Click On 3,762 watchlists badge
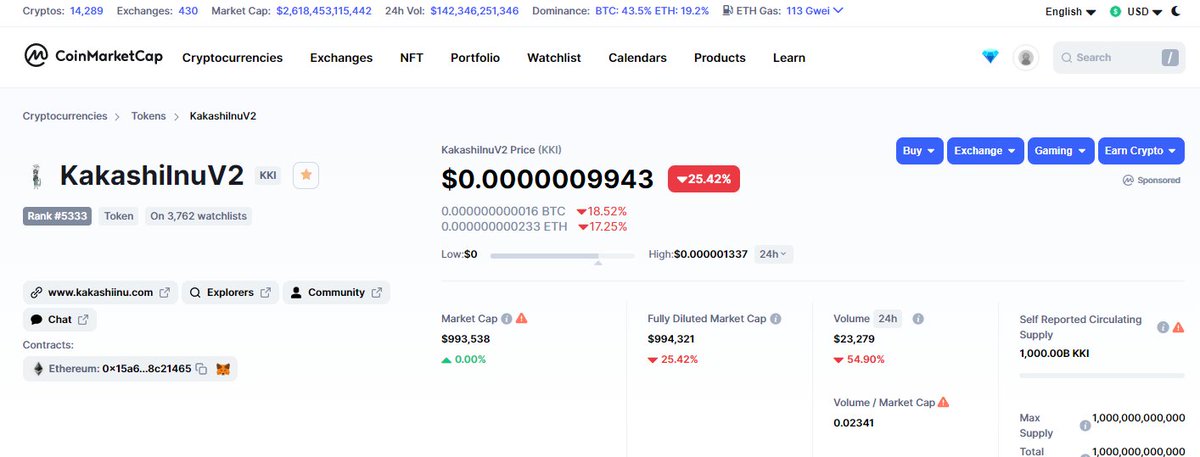The image size is (1200, 457). click(198, 215)
